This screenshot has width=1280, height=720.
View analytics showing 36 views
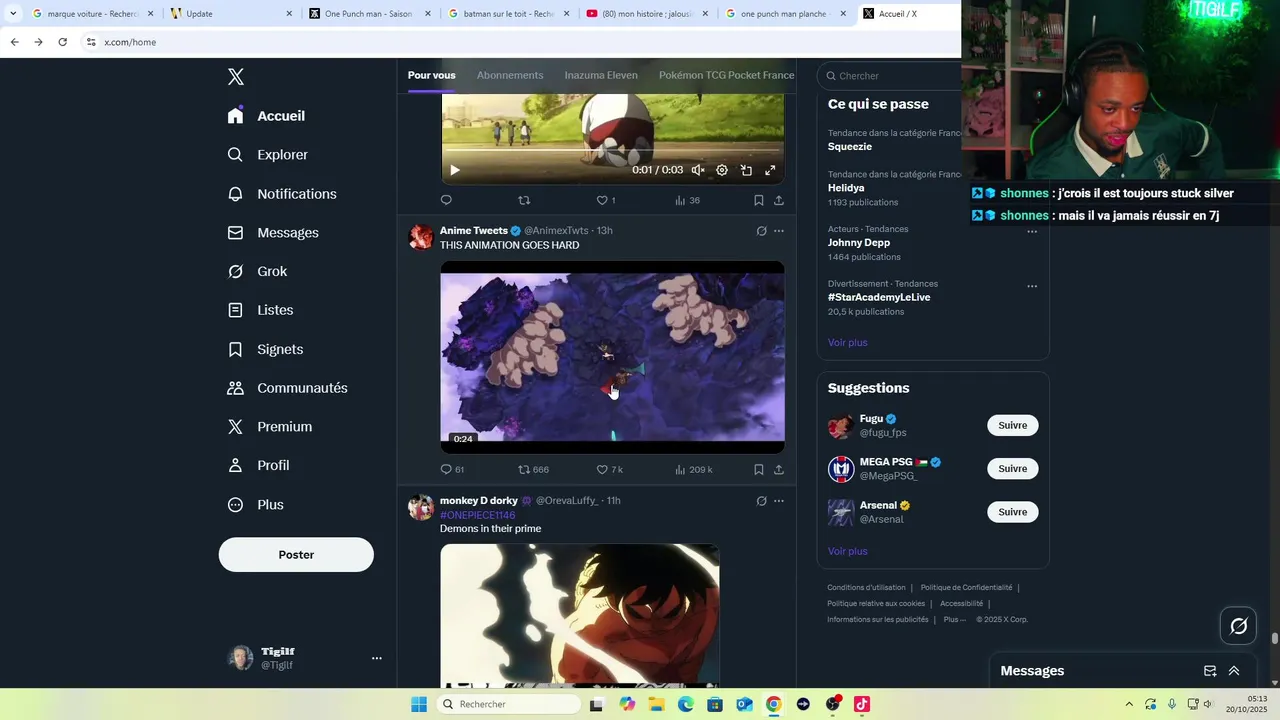point(687,200)
